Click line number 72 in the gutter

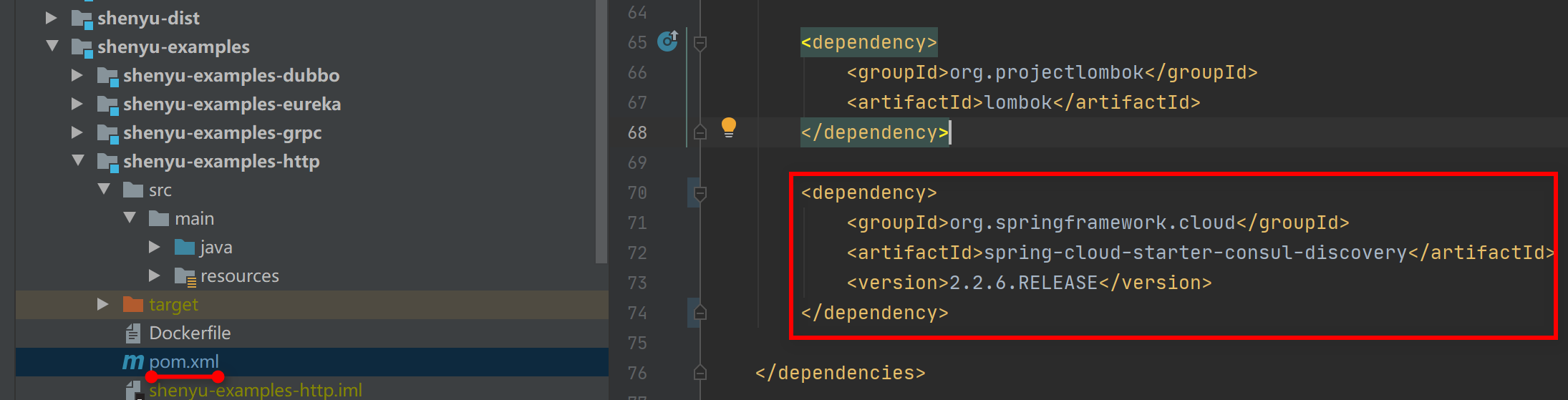point(637,253)
